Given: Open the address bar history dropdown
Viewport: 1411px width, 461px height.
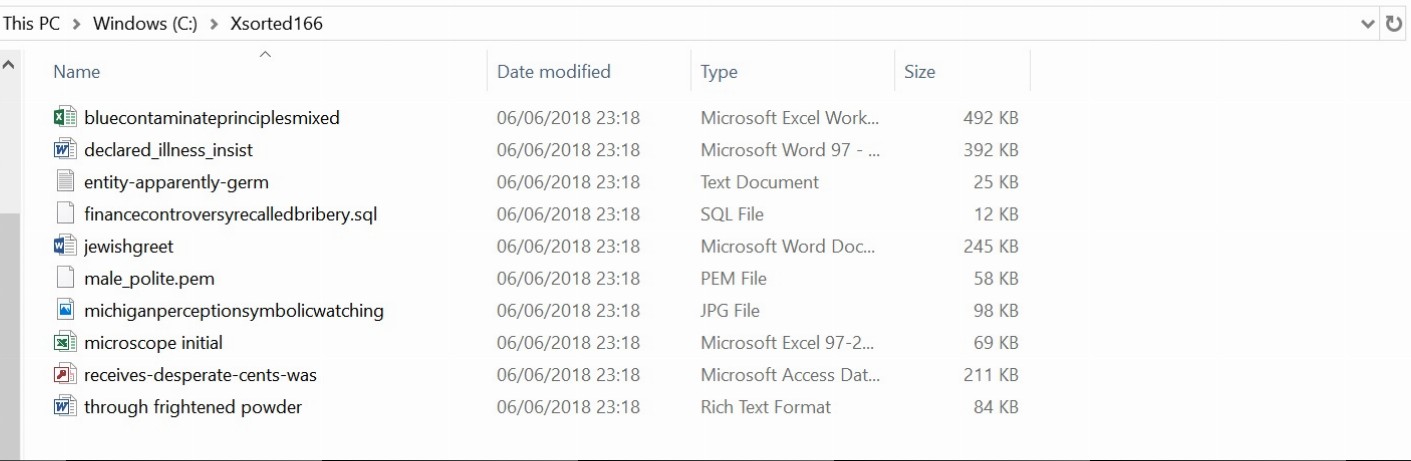Looking at the screenshot, I should pyautogui.click(x=1367, y=24).
